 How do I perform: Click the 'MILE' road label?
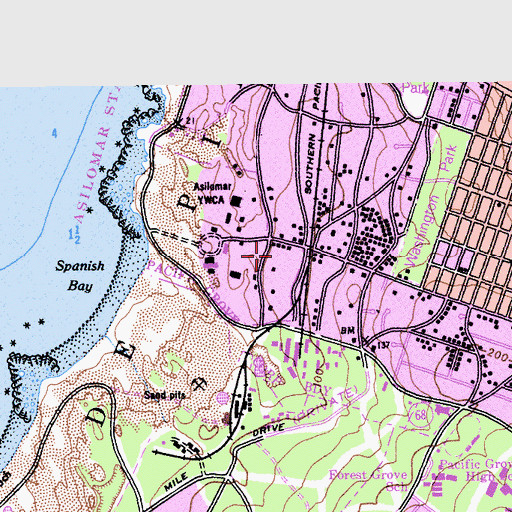pyautogui.click(x=176, y=482)
